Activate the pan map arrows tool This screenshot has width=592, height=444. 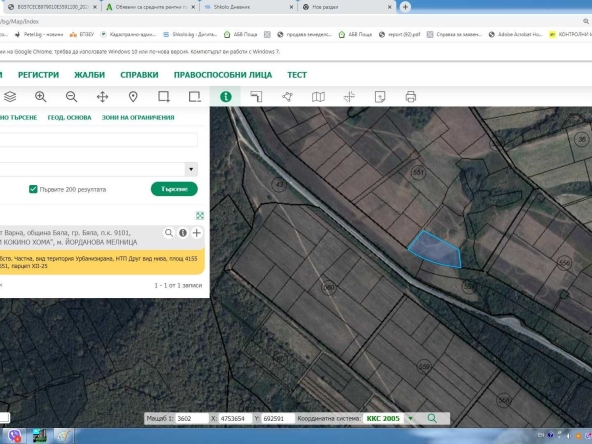click(102, 97)
